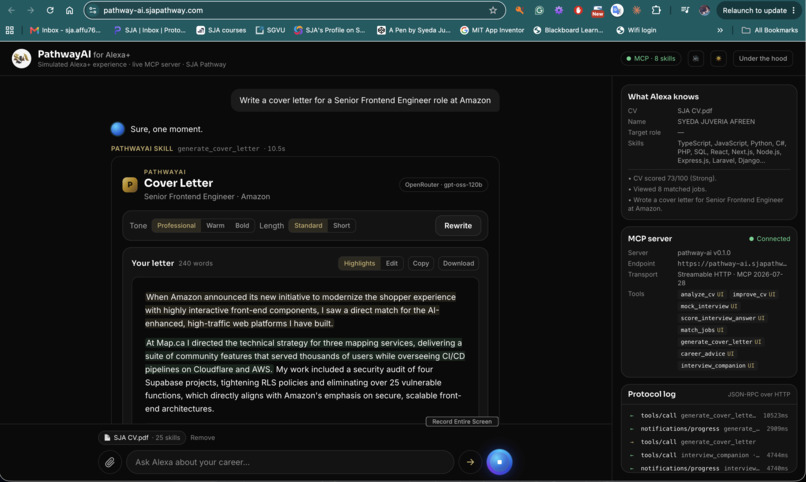Open the All Bookmarks folder

(770, 30)
